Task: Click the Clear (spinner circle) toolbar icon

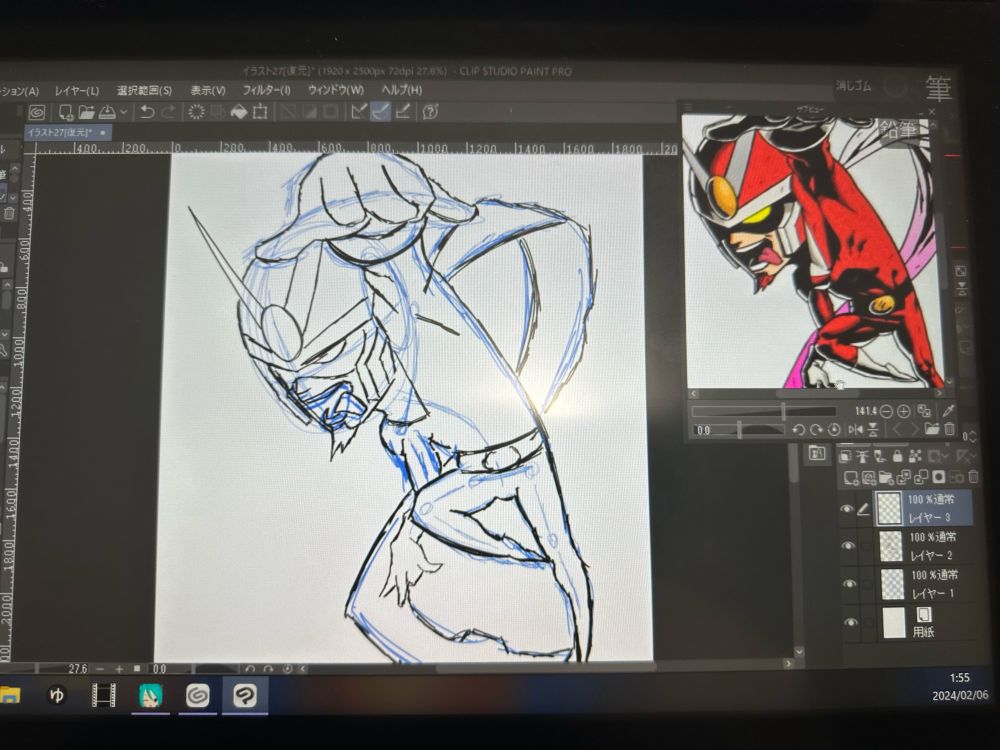Action: coord(196,112)
